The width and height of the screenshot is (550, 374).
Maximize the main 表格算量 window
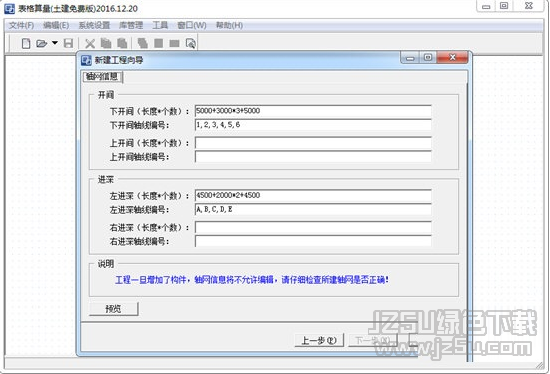point(504,6)
